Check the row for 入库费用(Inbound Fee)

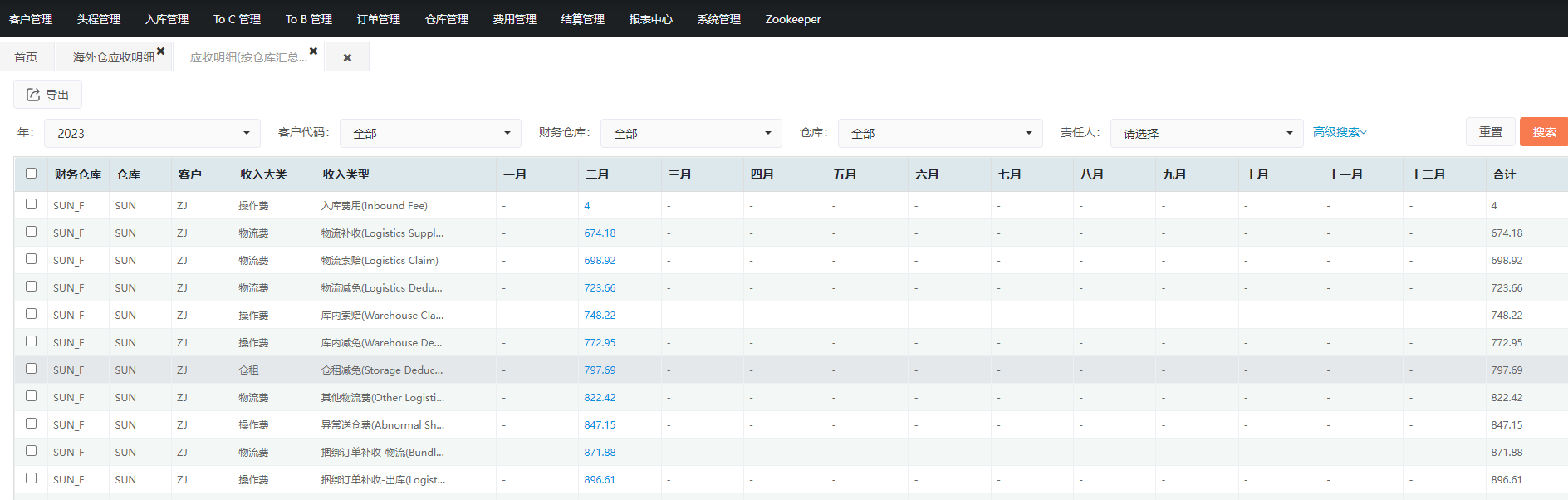point(31,204)
